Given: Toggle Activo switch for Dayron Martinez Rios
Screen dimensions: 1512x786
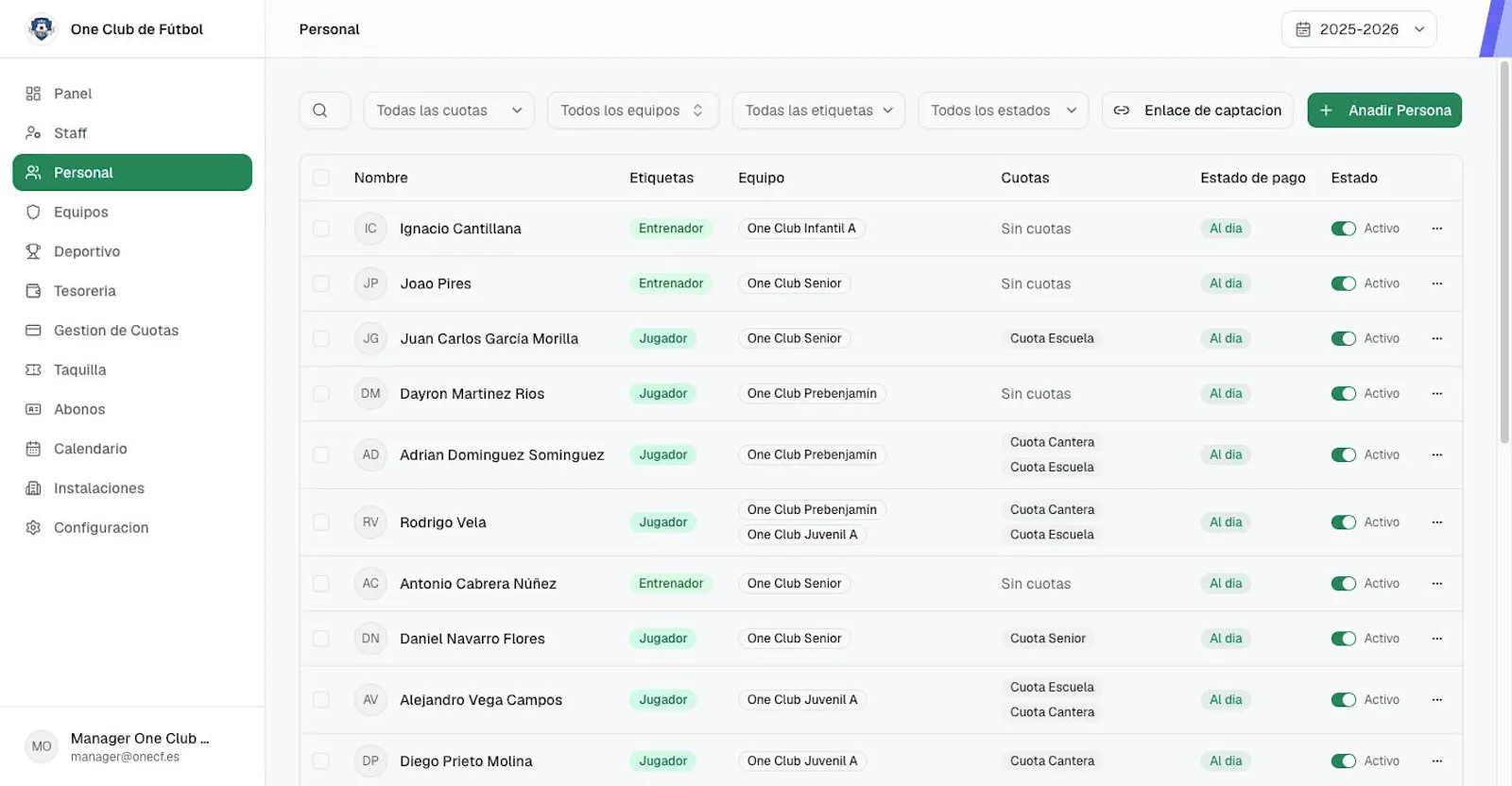Looking at the screenshot, I should [1343, 394].
